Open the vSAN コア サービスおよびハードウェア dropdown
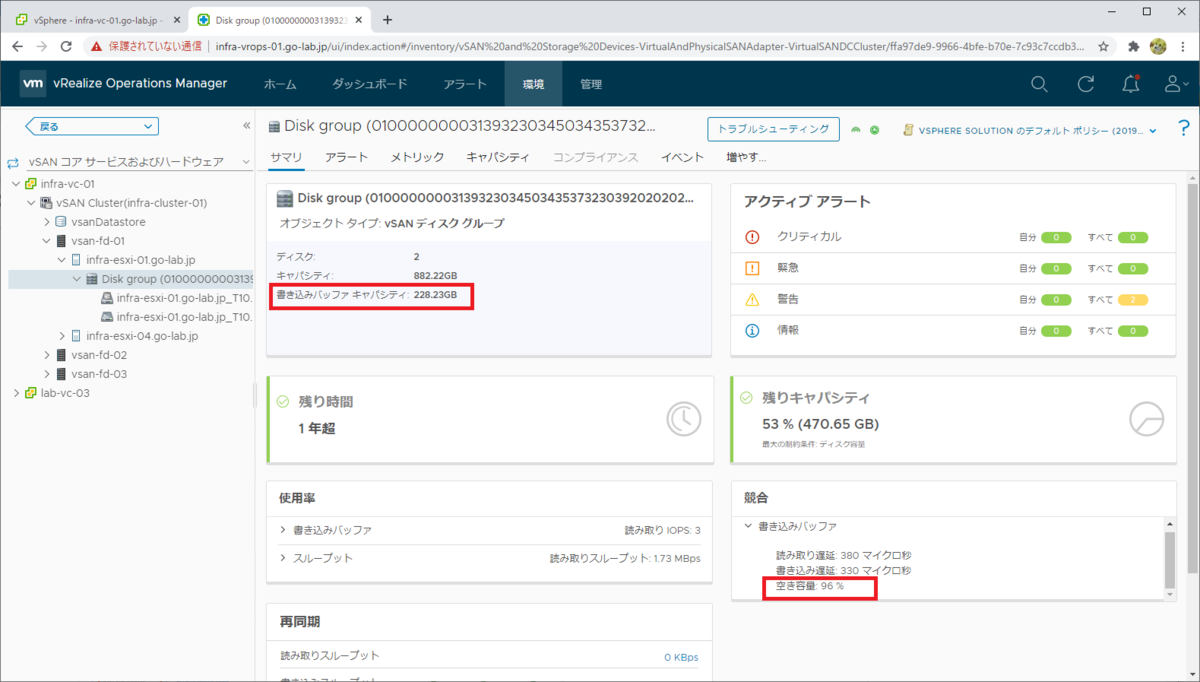This screenshot has width=1200, height=682. coord(140,161)
